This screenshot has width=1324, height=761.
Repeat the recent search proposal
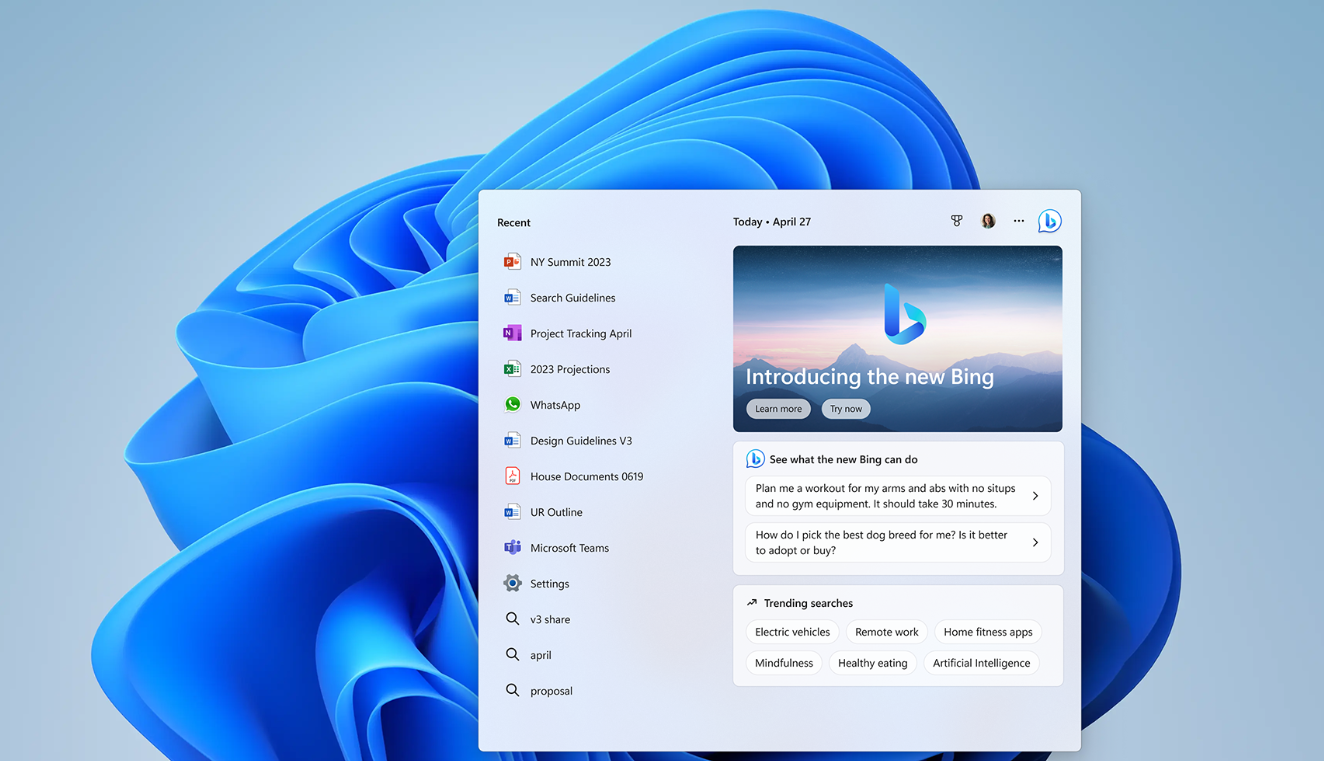tap(551, 691)
